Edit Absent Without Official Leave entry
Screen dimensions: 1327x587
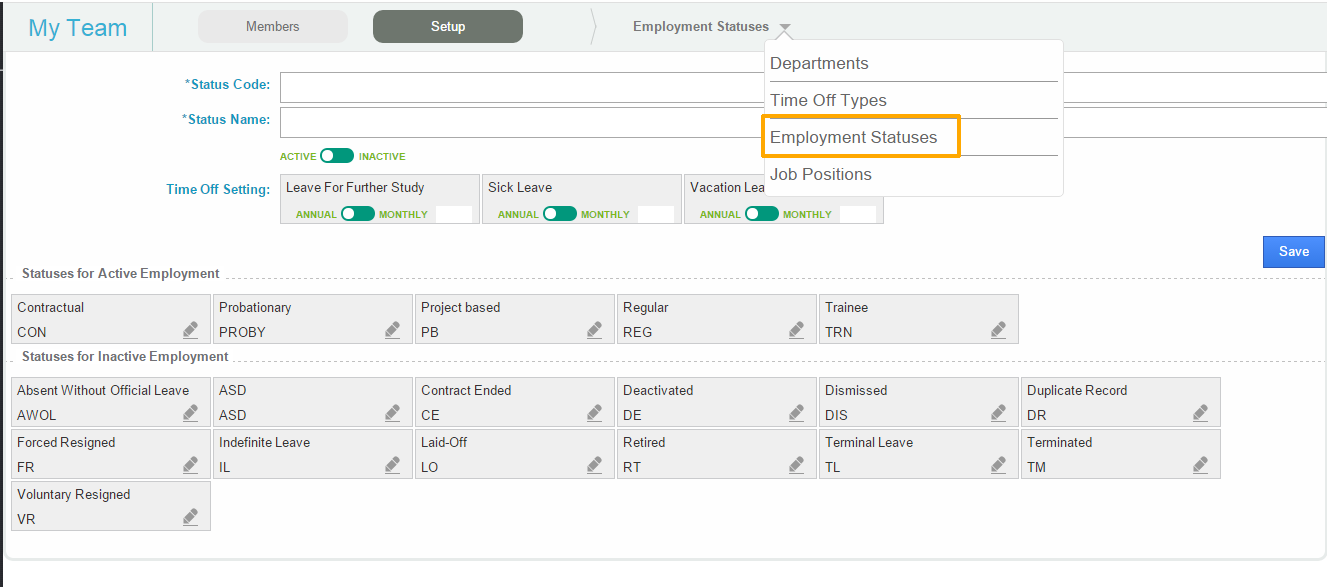coord(190,413)
